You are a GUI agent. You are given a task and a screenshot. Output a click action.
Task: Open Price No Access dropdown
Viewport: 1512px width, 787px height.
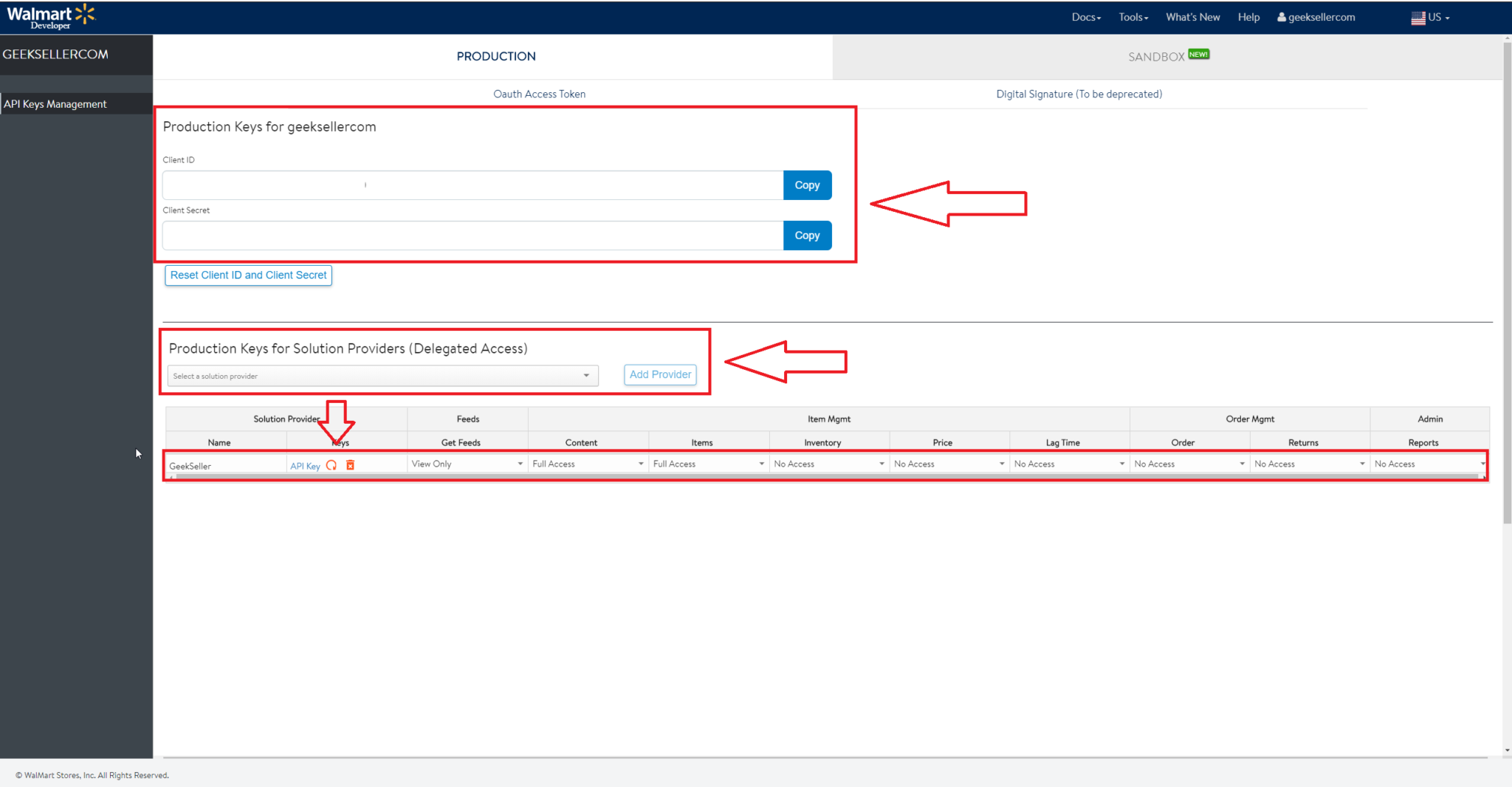pos(949,464)
